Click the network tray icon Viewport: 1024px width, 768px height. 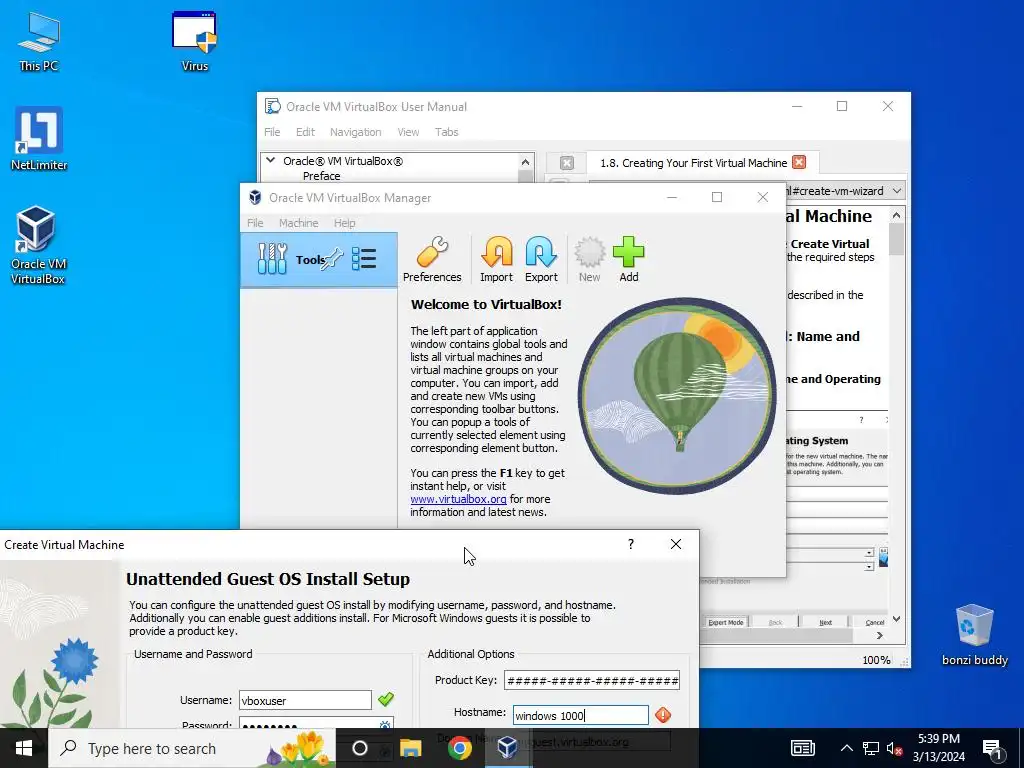[871, 748]
